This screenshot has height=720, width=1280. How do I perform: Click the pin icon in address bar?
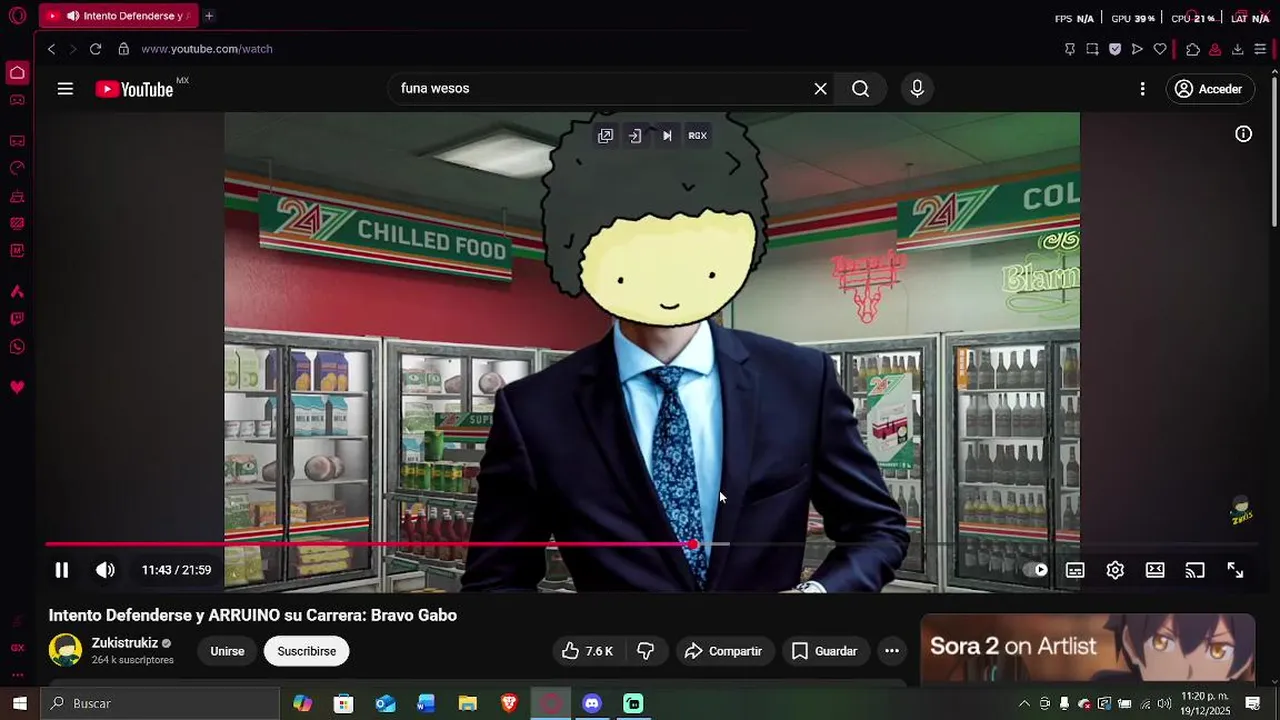tap(1070, 49)
